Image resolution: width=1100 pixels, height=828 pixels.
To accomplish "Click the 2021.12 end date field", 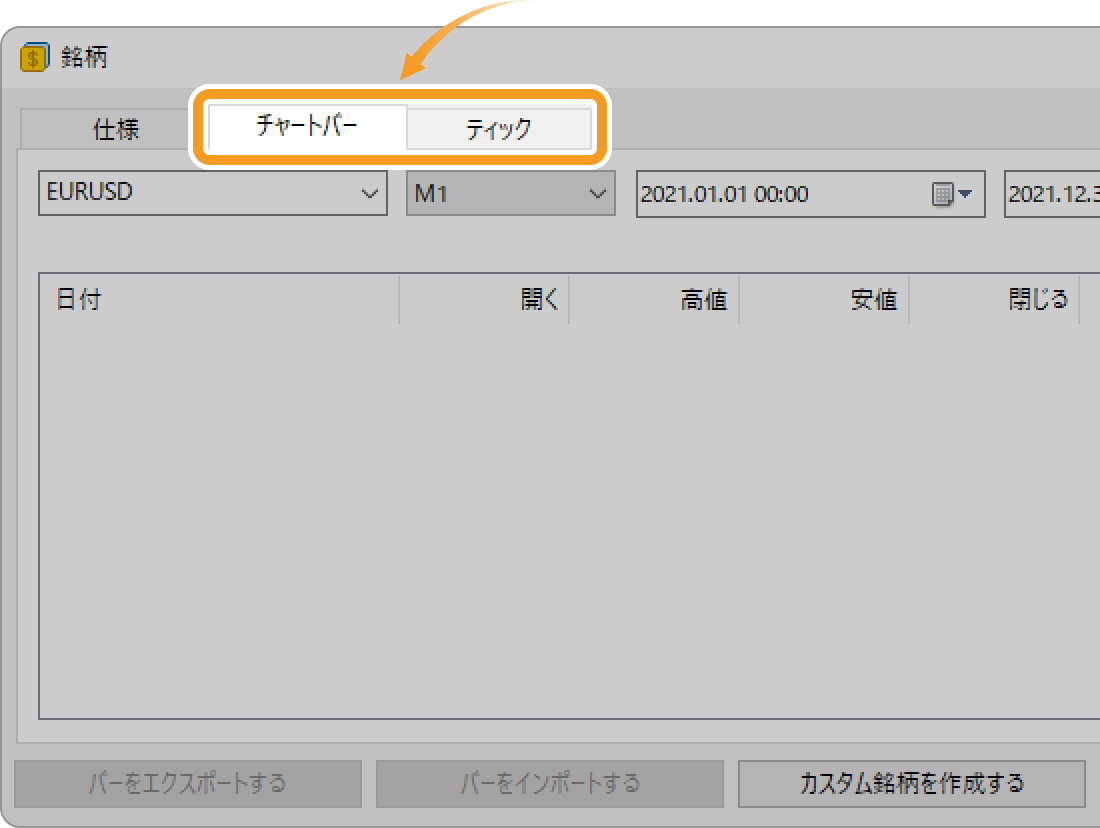I will coord(1052,194).
